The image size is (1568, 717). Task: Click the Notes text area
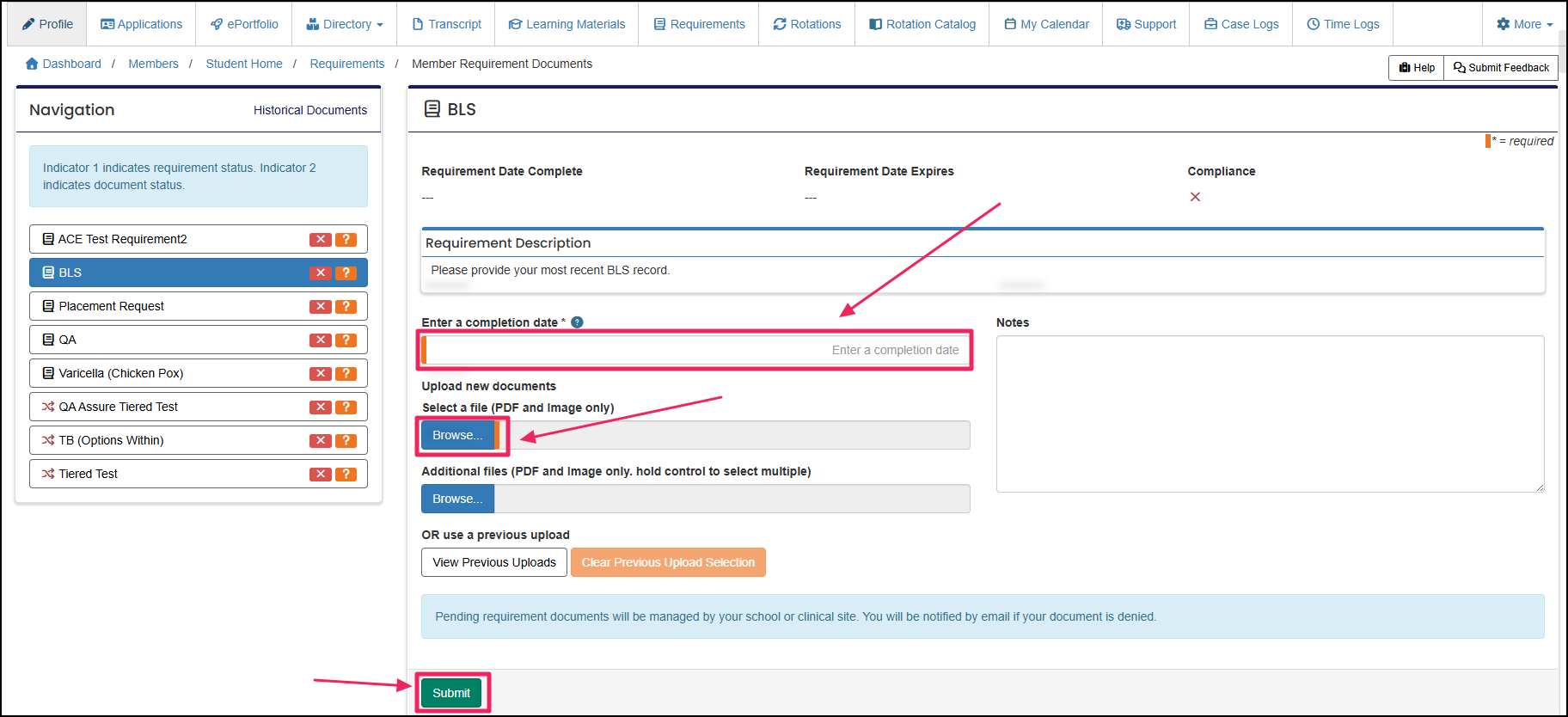pyautogui.click(x=1270, y=414)
